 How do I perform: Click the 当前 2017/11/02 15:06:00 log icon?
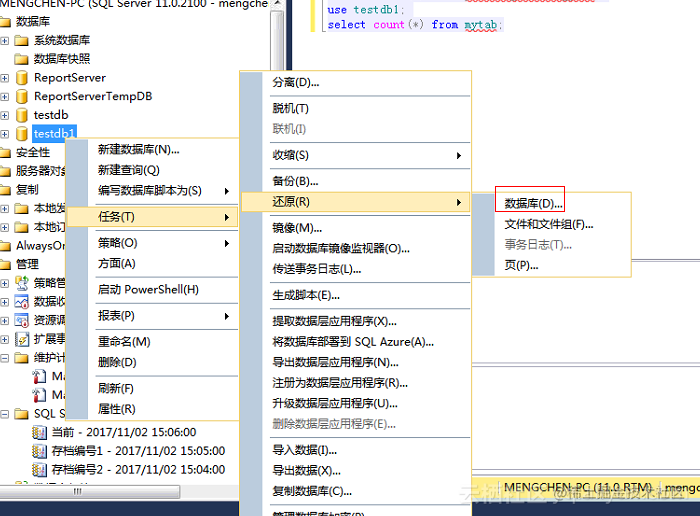39,432
